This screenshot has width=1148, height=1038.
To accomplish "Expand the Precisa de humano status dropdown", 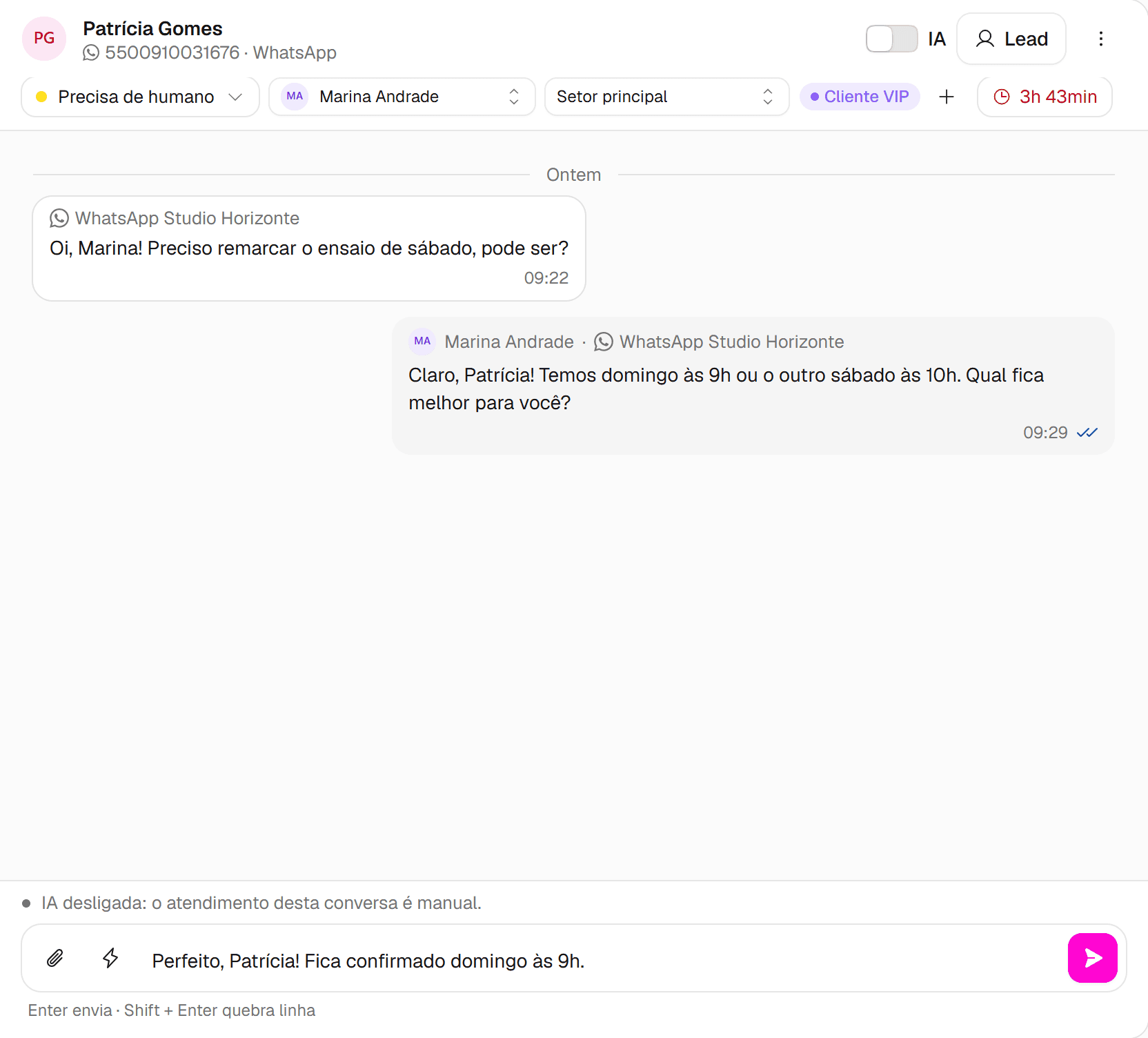I will (140, 97).
